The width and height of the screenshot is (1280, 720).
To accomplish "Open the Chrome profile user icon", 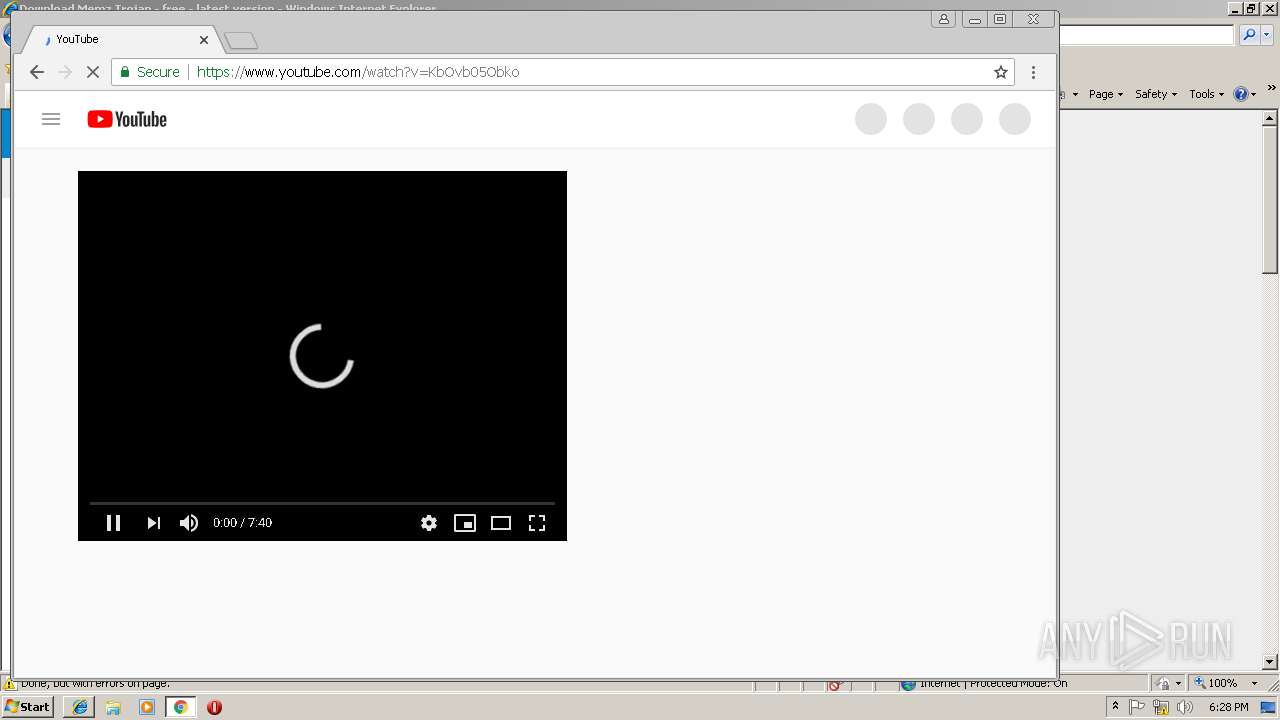I will pos(943,19).
